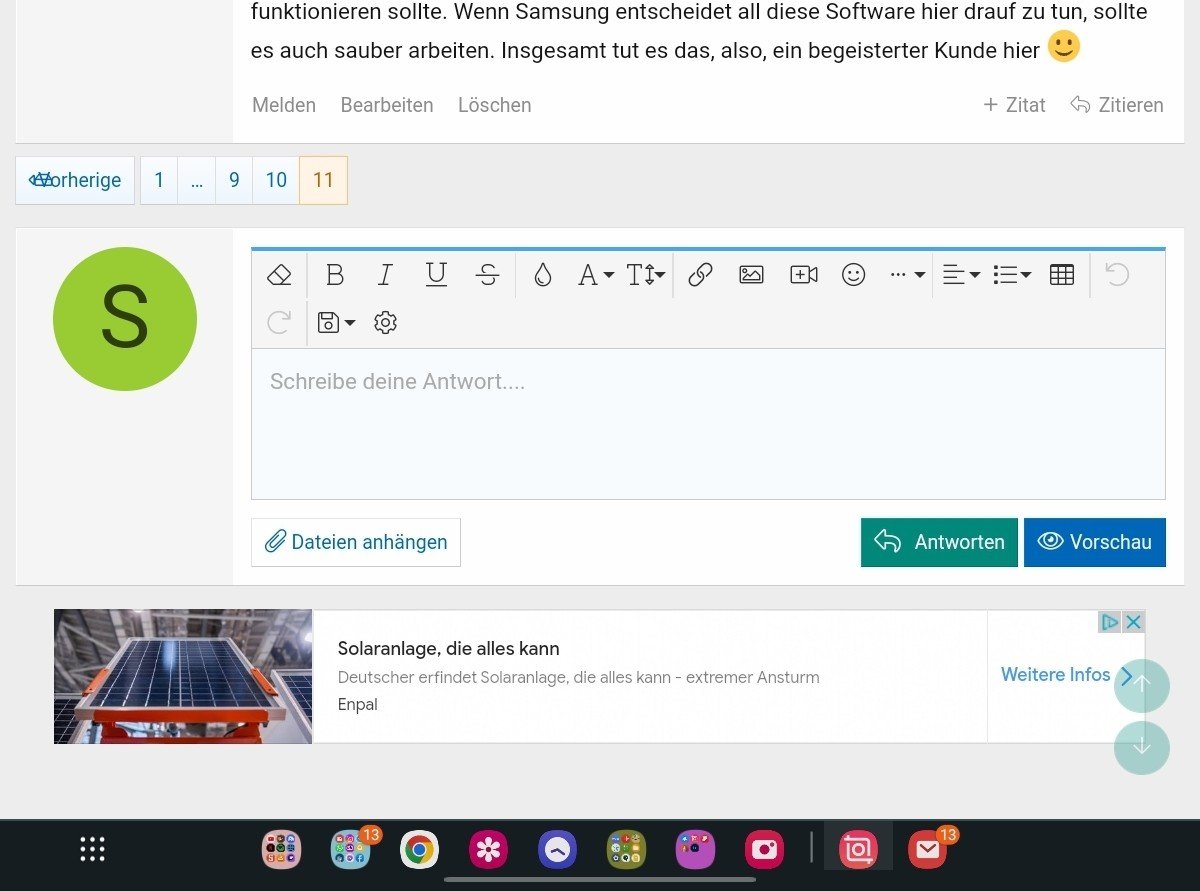The width and height of the screenshot is (1200, 891).
Task: Click the eraser remove formatting icon
Action: [x=279, y=275]
